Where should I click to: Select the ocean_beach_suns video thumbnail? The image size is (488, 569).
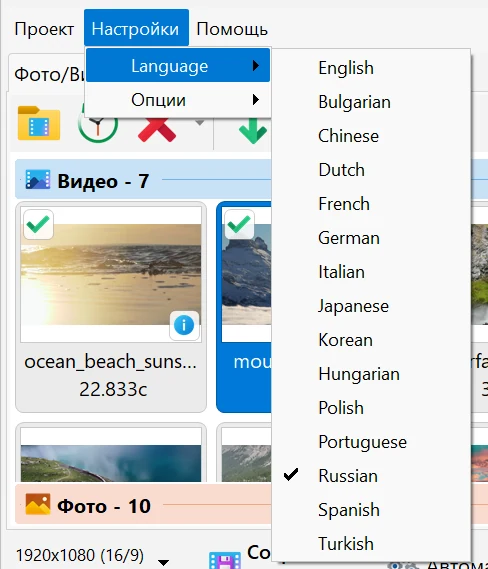click(x=111, y=274)
